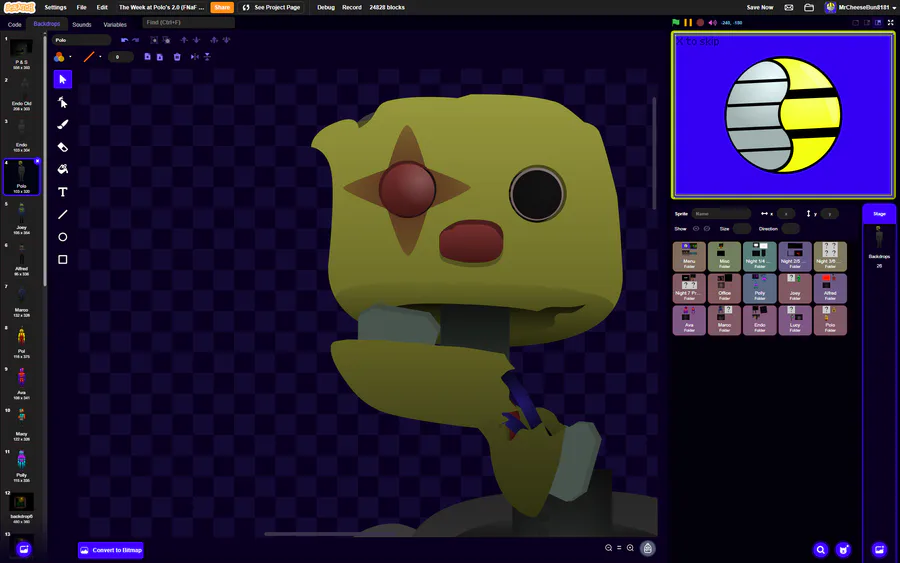900x563 pixels.
Task: Expand the Office folder
Action: click(x=724, y=288)
